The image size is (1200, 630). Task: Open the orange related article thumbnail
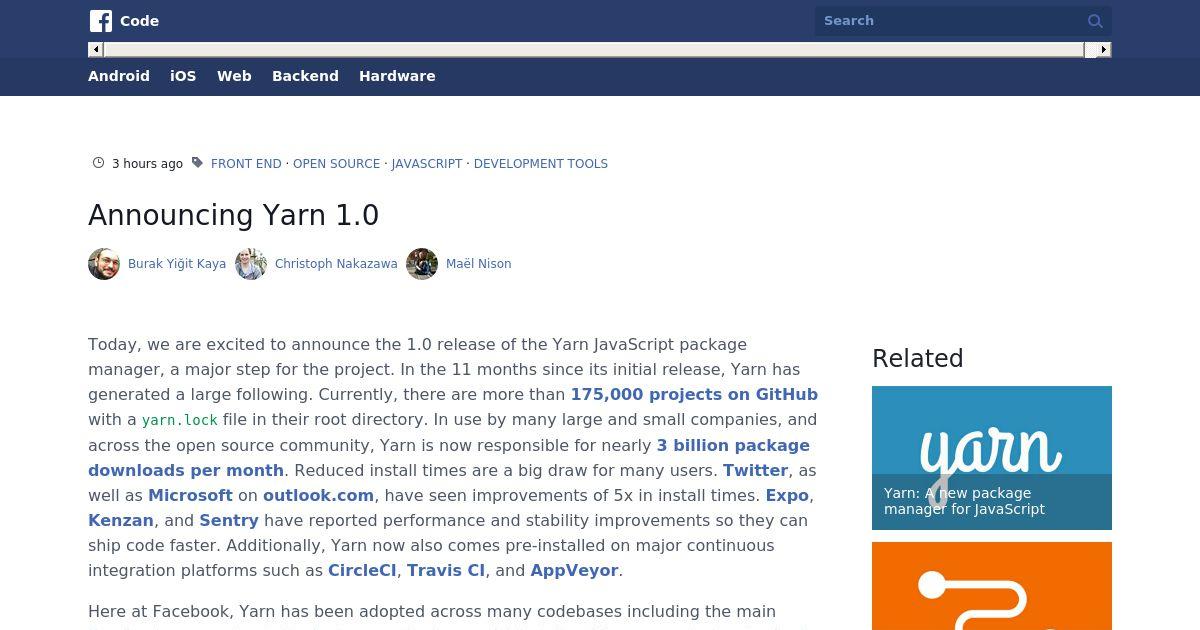992,586
